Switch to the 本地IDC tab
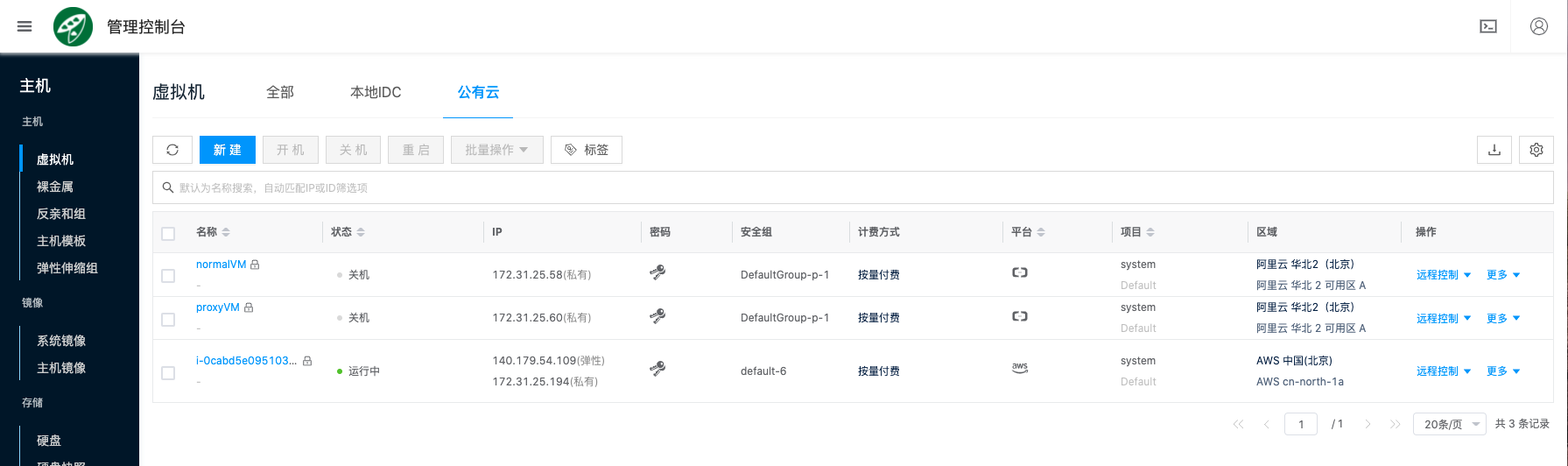1568x466 pixels. (376, 92)
